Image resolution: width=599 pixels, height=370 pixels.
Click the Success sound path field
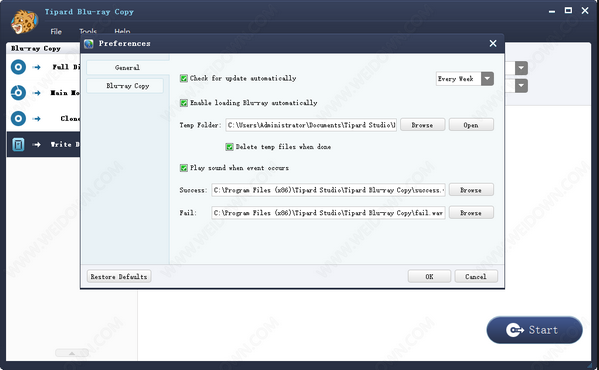pos(329,190)
